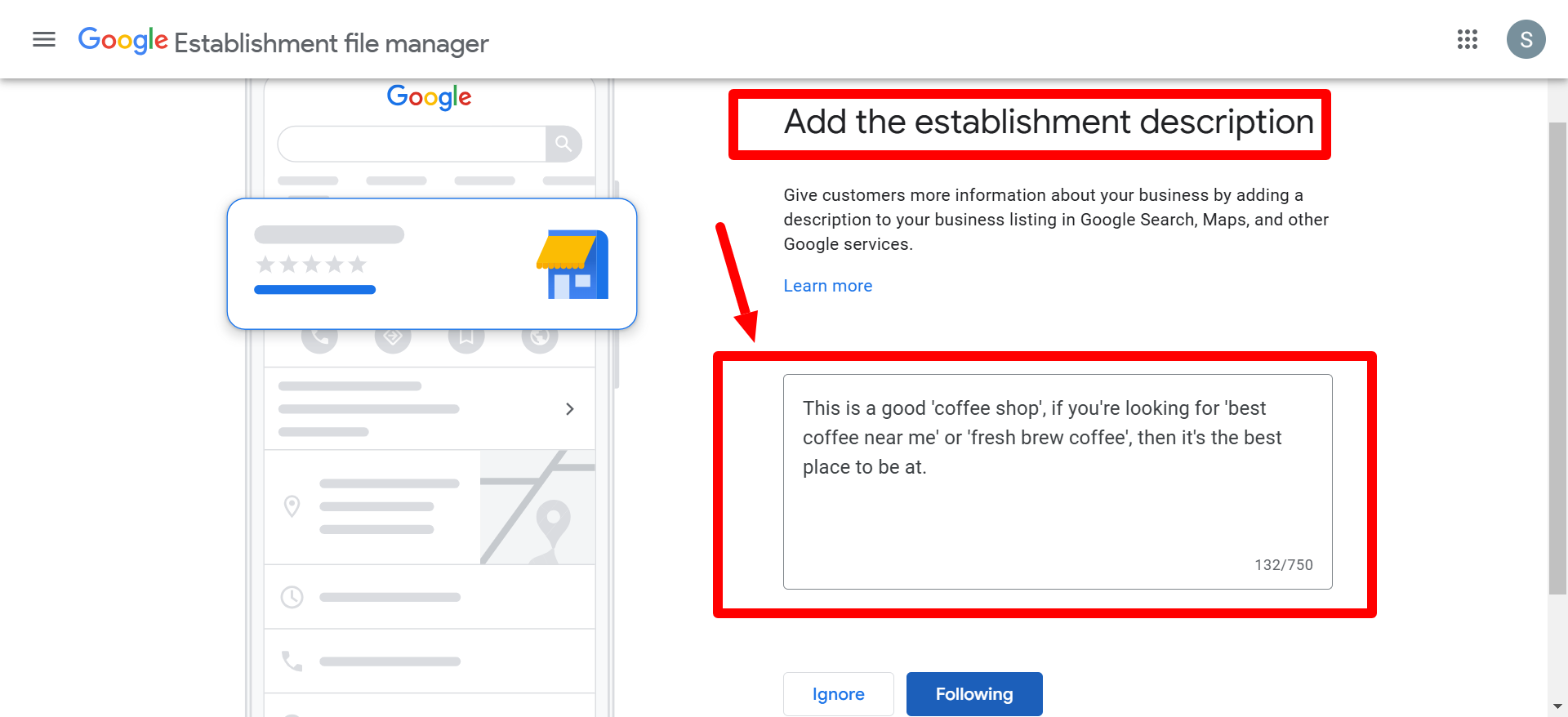Click the search magnifier in phone mockup

click(563, 144)
